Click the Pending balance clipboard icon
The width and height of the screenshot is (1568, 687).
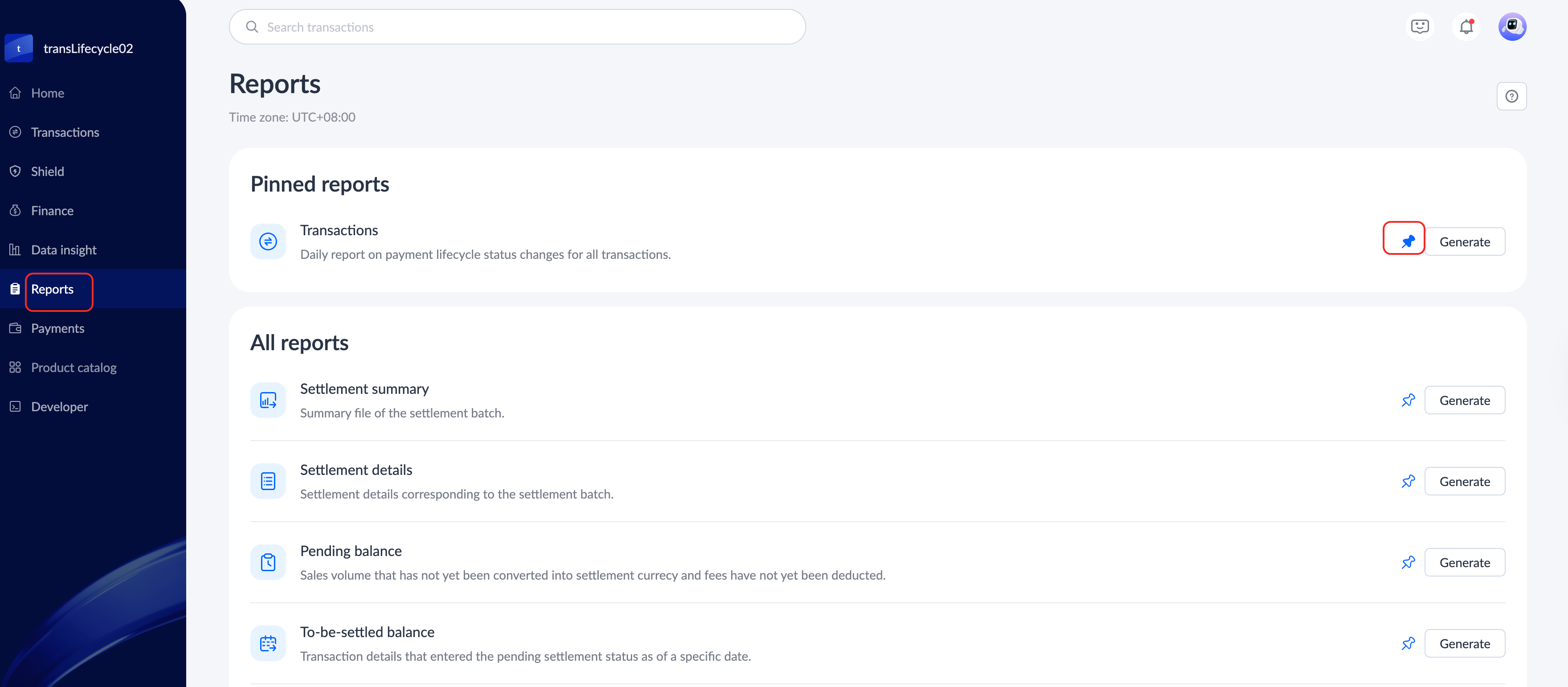click(x=268, y=562)
